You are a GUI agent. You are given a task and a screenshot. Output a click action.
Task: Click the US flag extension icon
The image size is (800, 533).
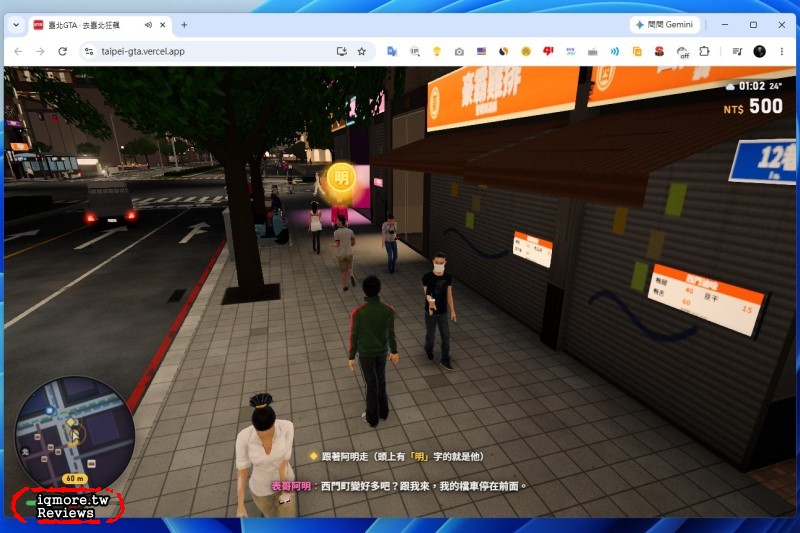[x=481, y=52]
